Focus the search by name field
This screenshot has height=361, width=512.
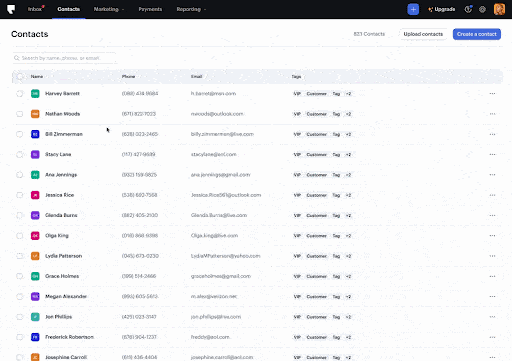65,58
